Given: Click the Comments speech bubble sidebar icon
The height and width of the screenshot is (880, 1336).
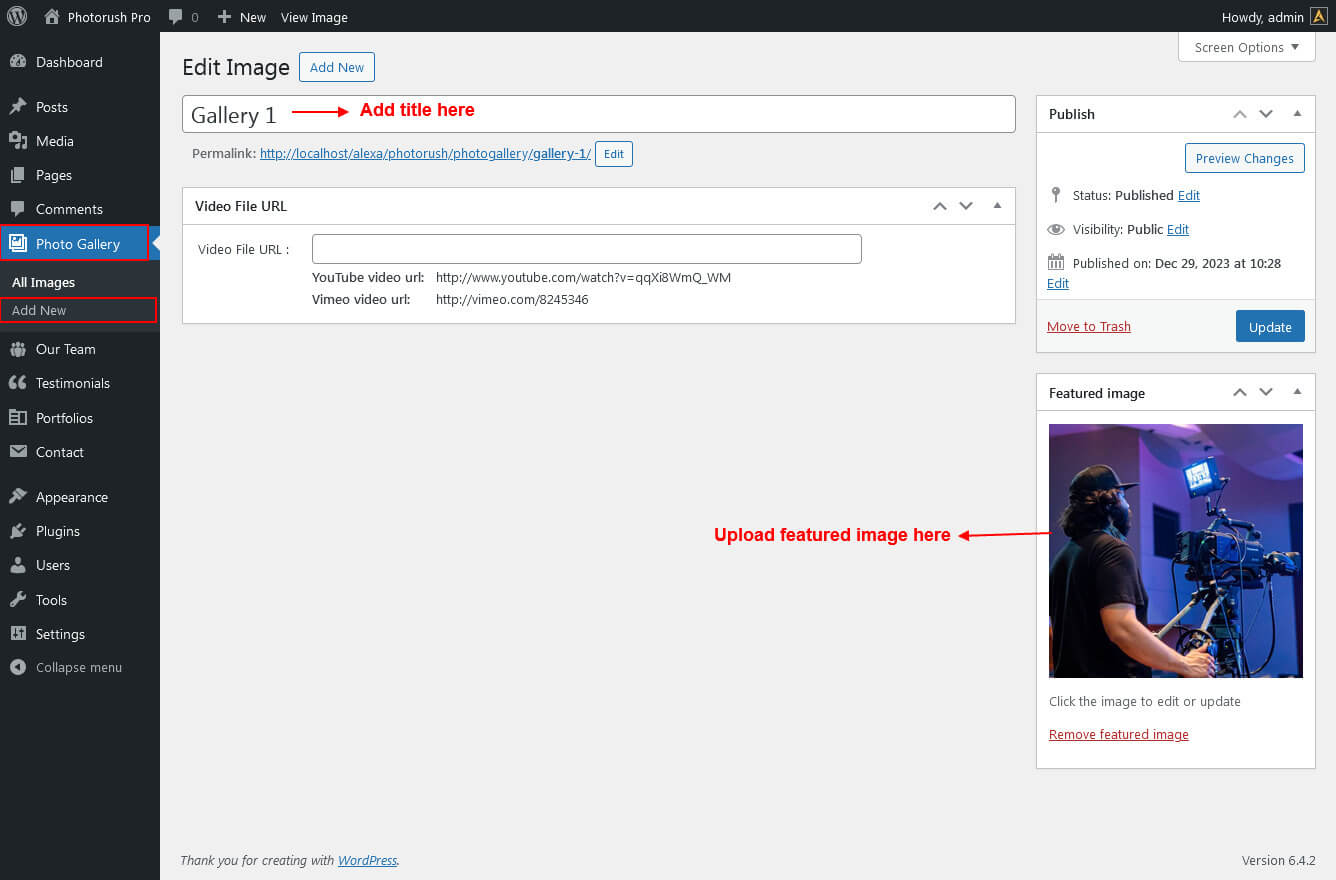Looking at the screenshot, I should click(18, 209).
